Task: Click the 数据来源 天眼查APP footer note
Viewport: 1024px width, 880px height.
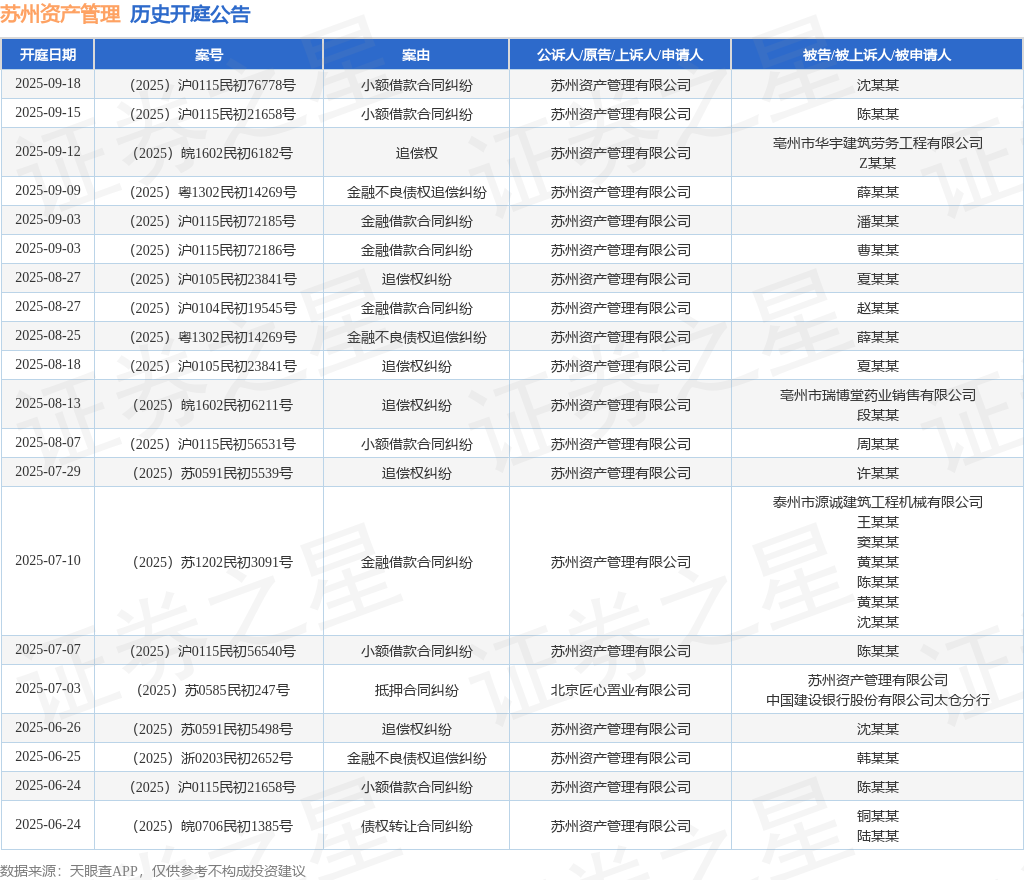Action: click(153, 871)
